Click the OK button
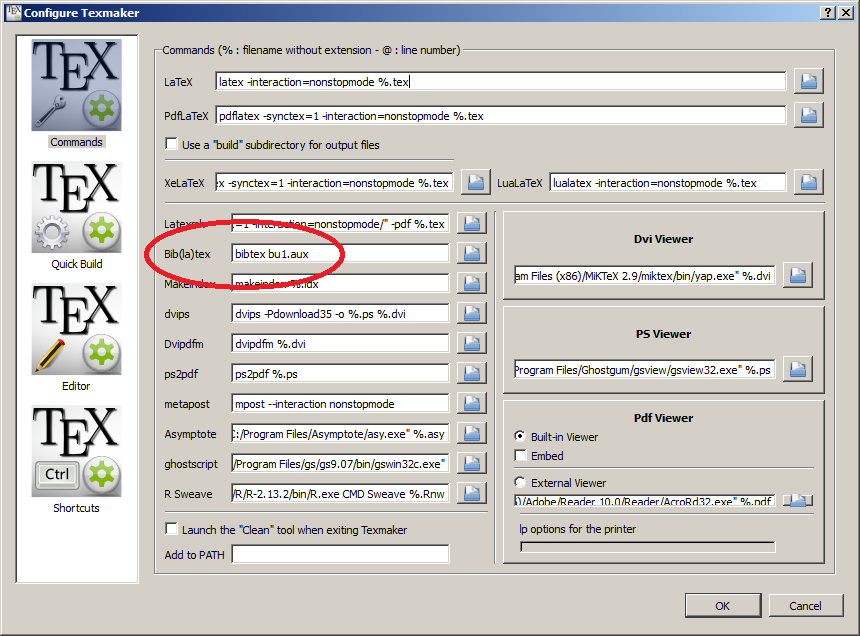The image size is (860, 636). [722, 605]
